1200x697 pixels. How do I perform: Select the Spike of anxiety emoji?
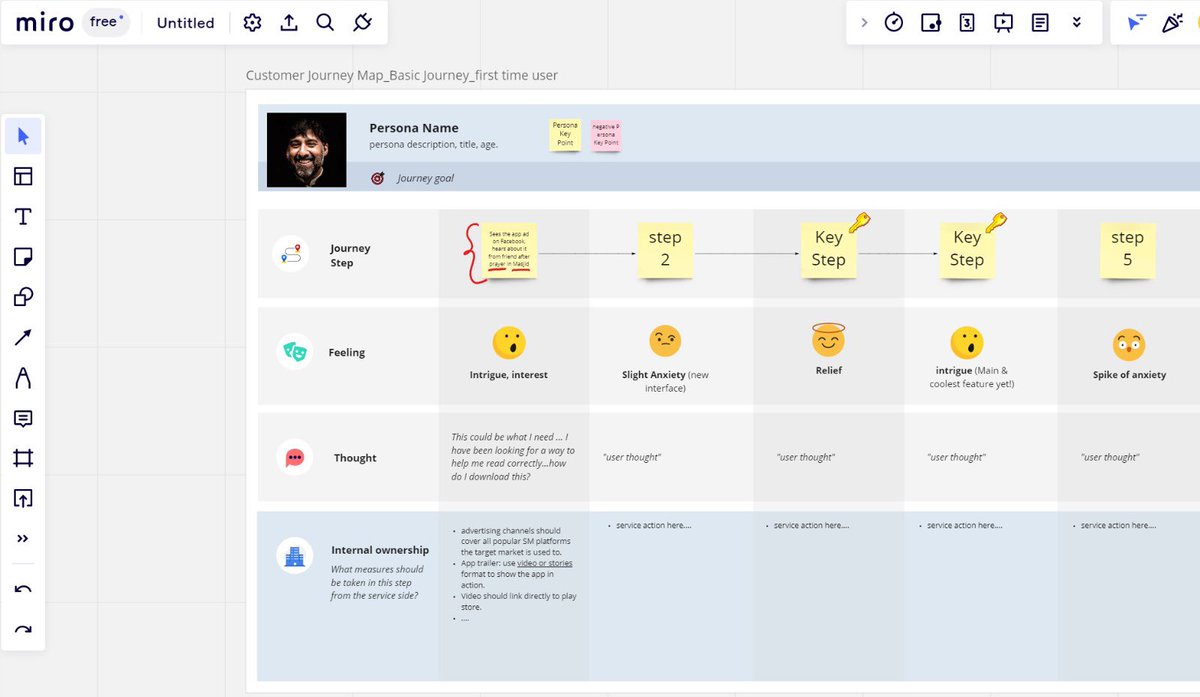1129,345
